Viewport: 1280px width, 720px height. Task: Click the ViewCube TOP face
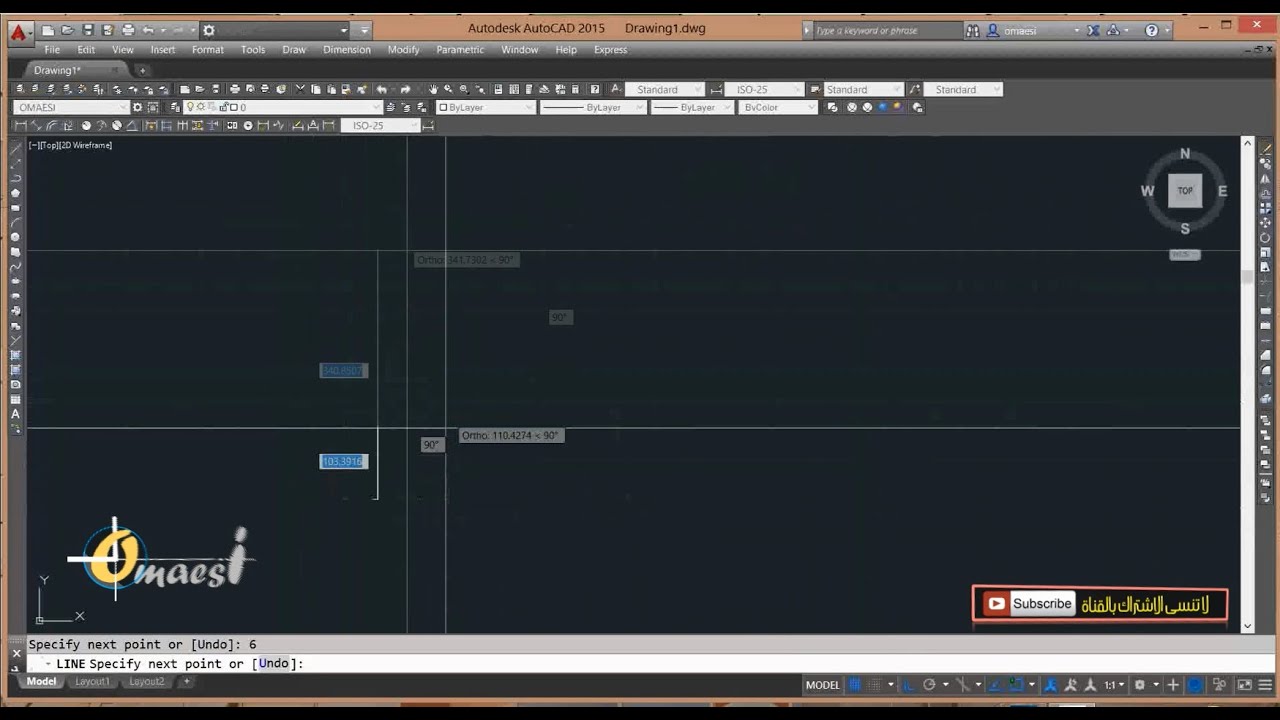tap(1185, 190)
